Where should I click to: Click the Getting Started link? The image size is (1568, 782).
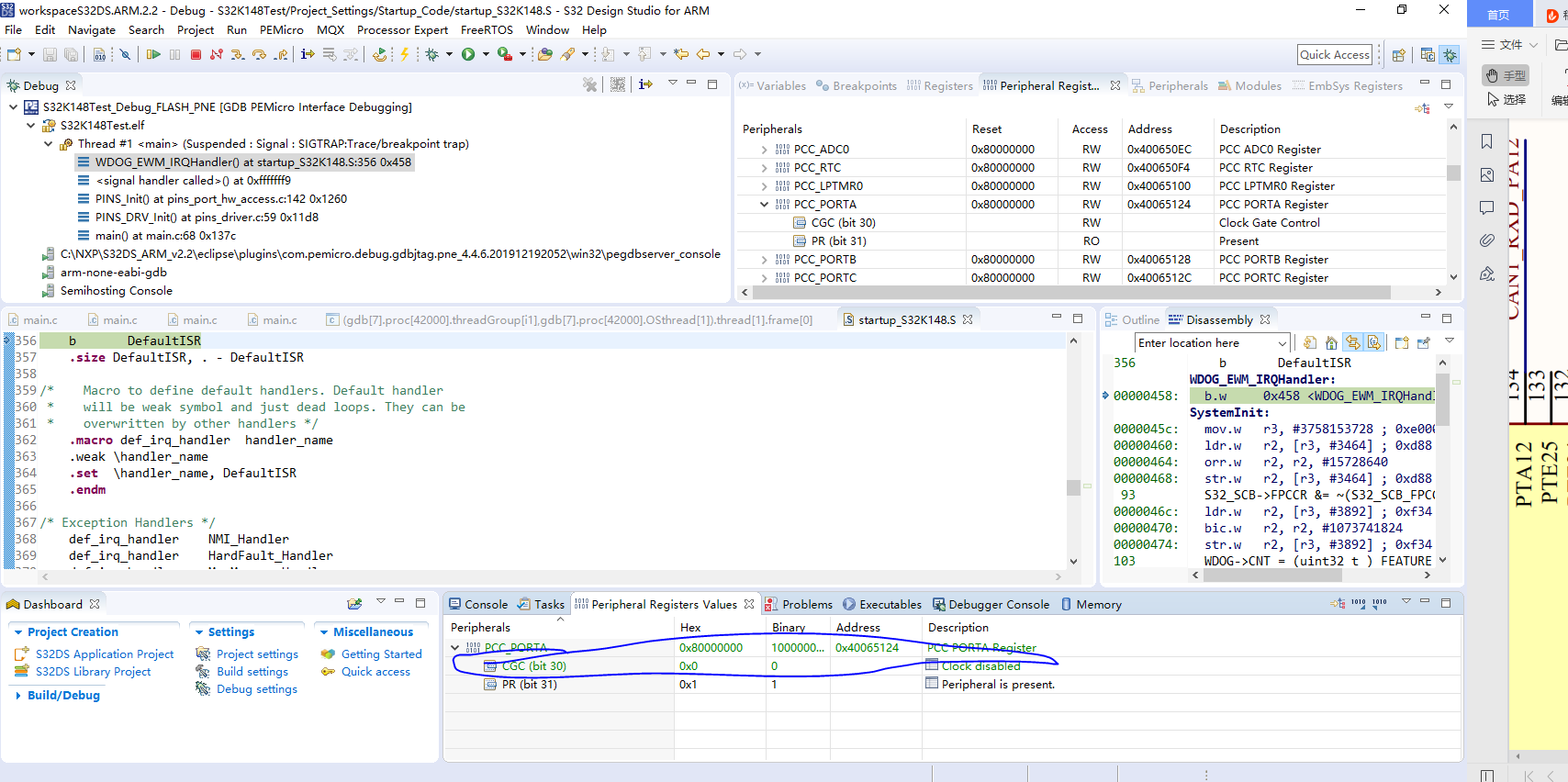coord(381,654)
